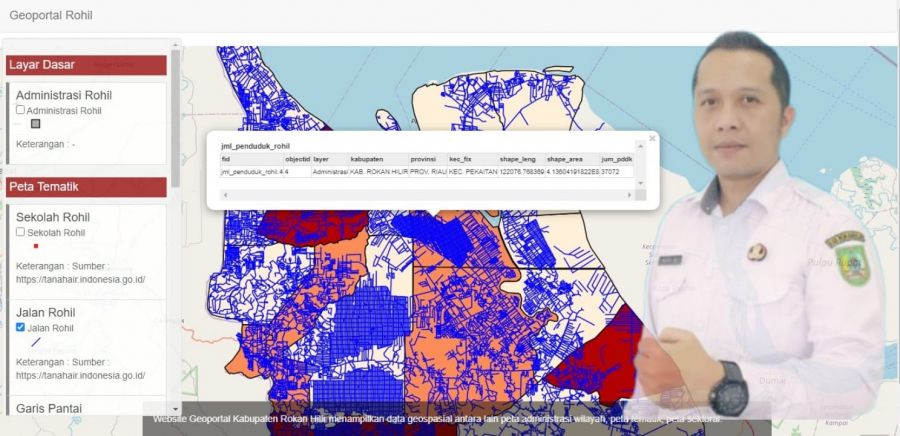This screenshot has height=436, width=900.
Task: Close the jml_penduduk_rohil popup
Action: click(652, 138)
